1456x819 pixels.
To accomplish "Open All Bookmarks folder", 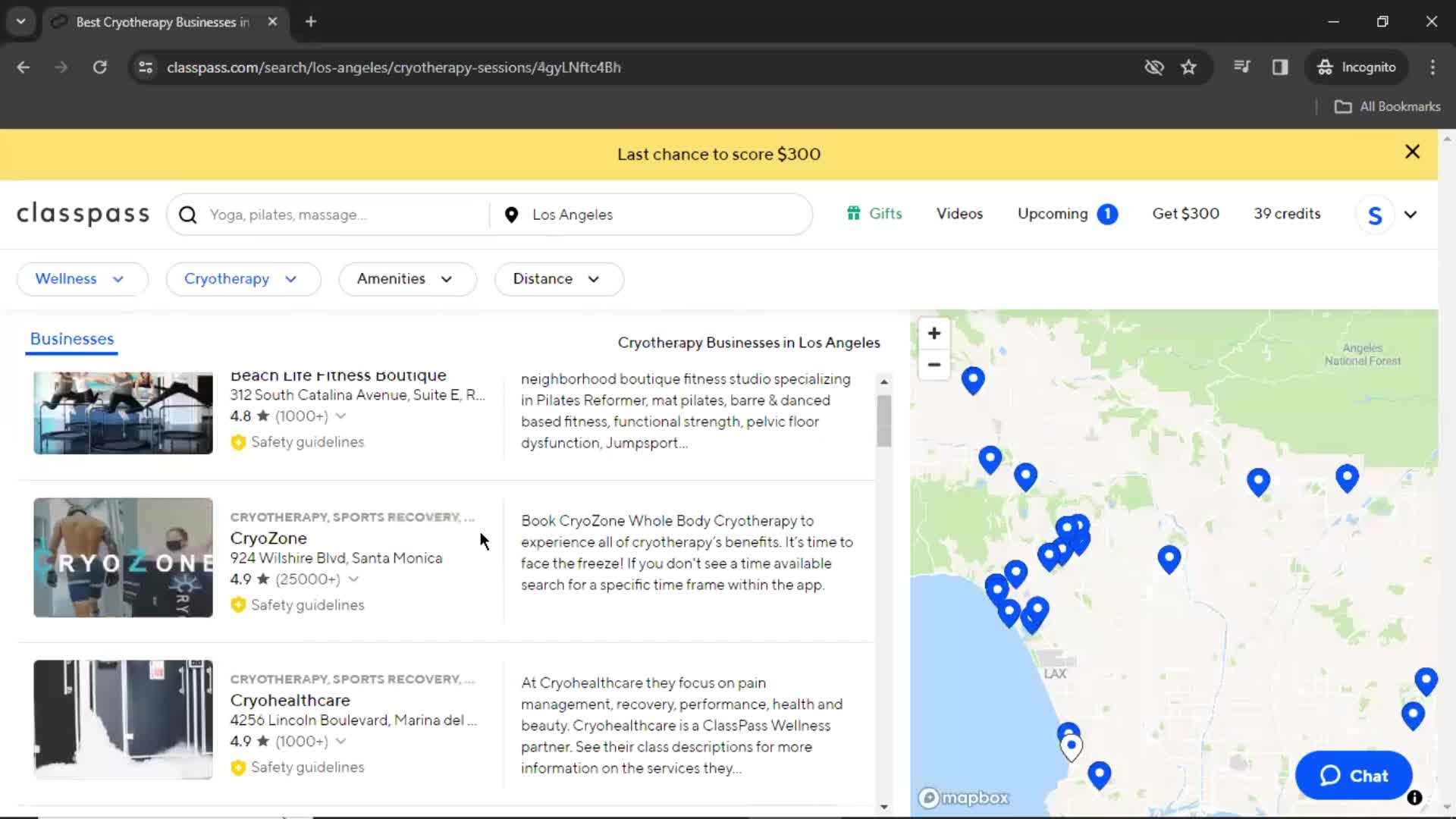I will pos(1387,107).
